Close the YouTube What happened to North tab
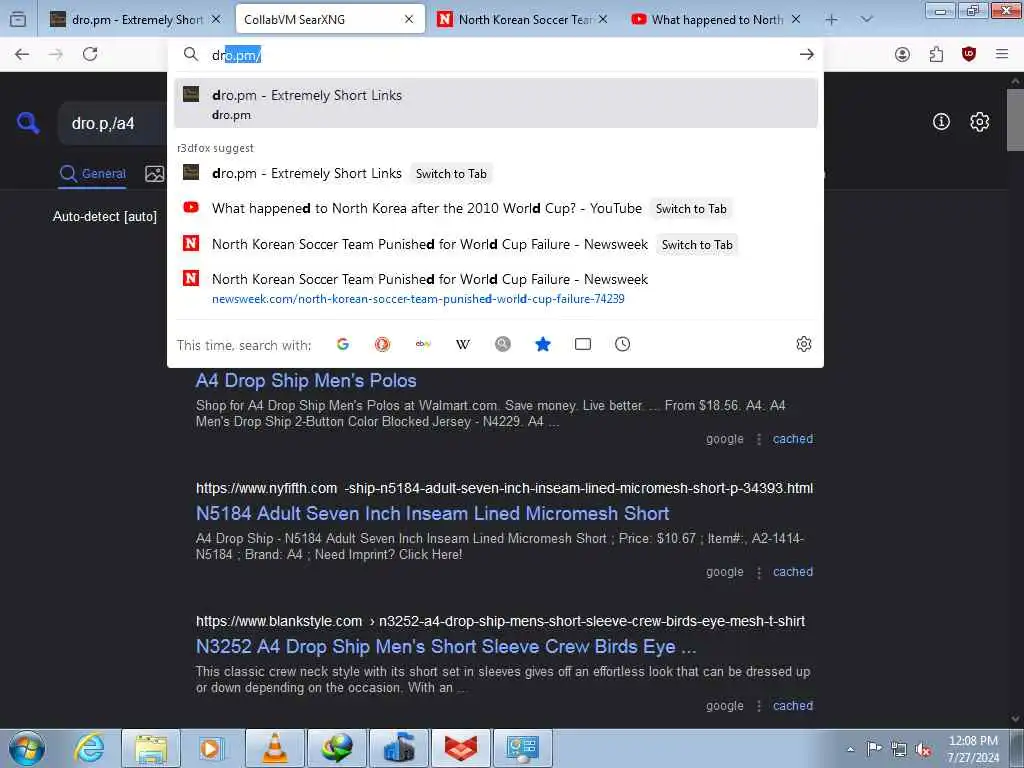 tap(796, 20)
